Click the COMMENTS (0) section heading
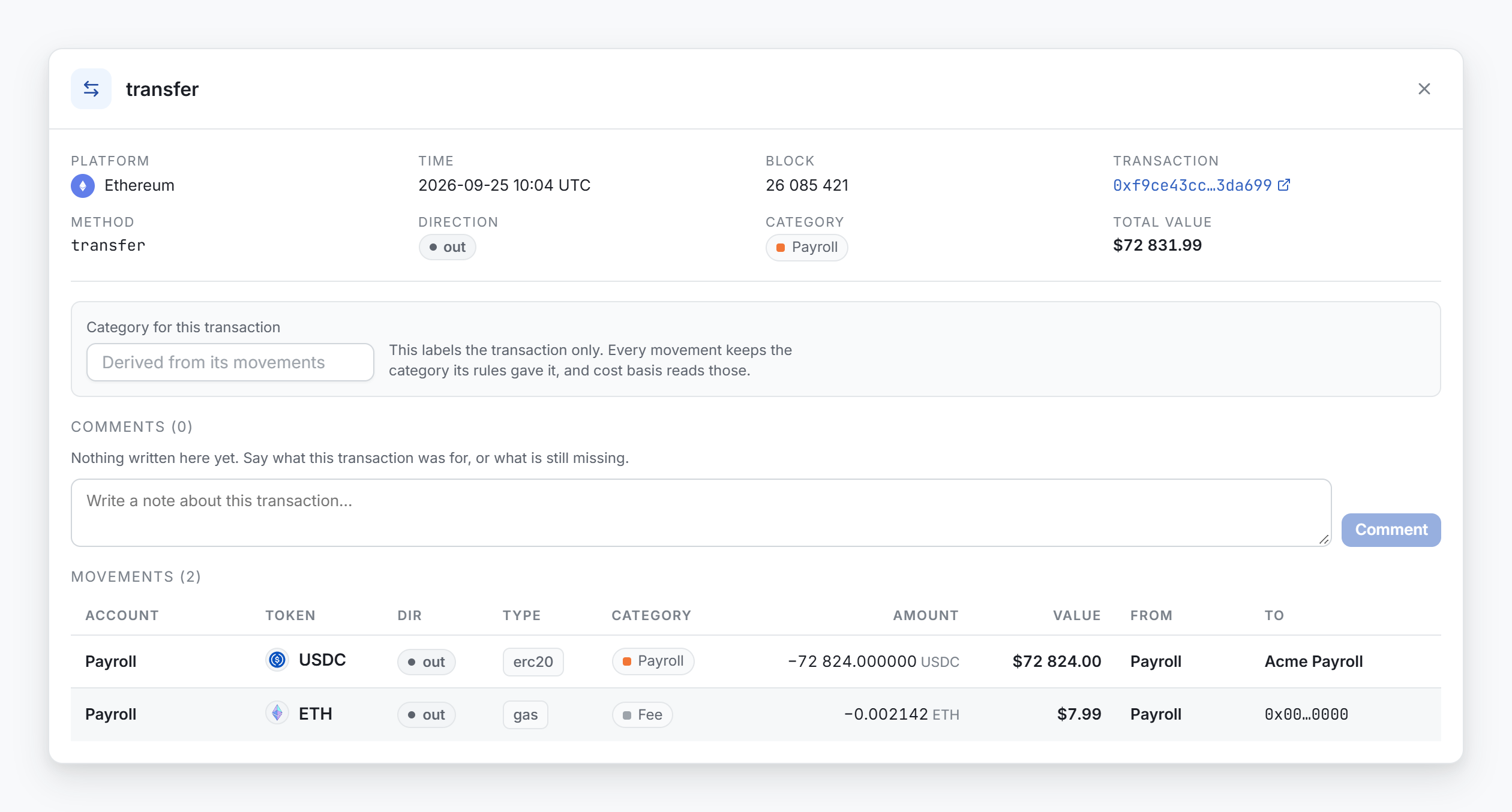The height and width of the screenshot is (812, 1512). click(131, 426)
